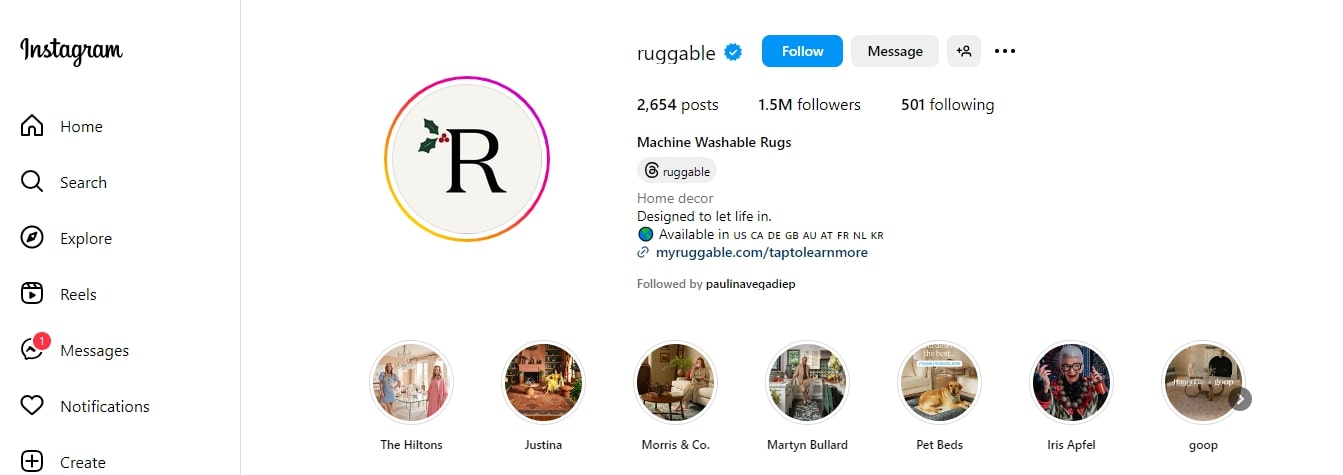Click the Message button

(895, 51)
